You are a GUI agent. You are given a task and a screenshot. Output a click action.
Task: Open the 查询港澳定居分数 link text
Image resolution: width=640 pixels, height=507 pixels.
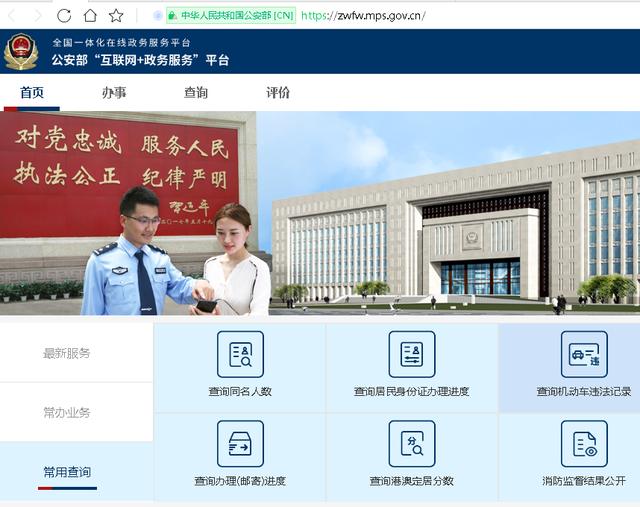[411, 481]
